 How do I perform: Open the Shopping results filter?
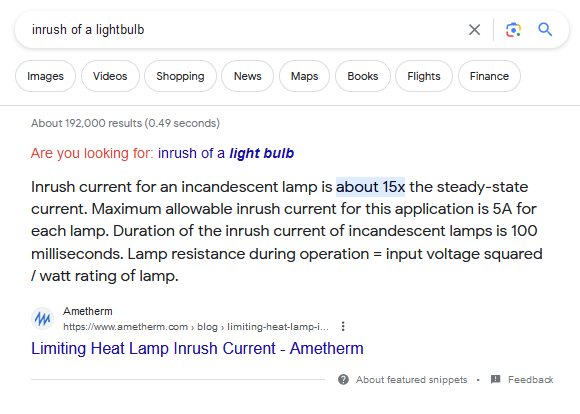point(180,76)
